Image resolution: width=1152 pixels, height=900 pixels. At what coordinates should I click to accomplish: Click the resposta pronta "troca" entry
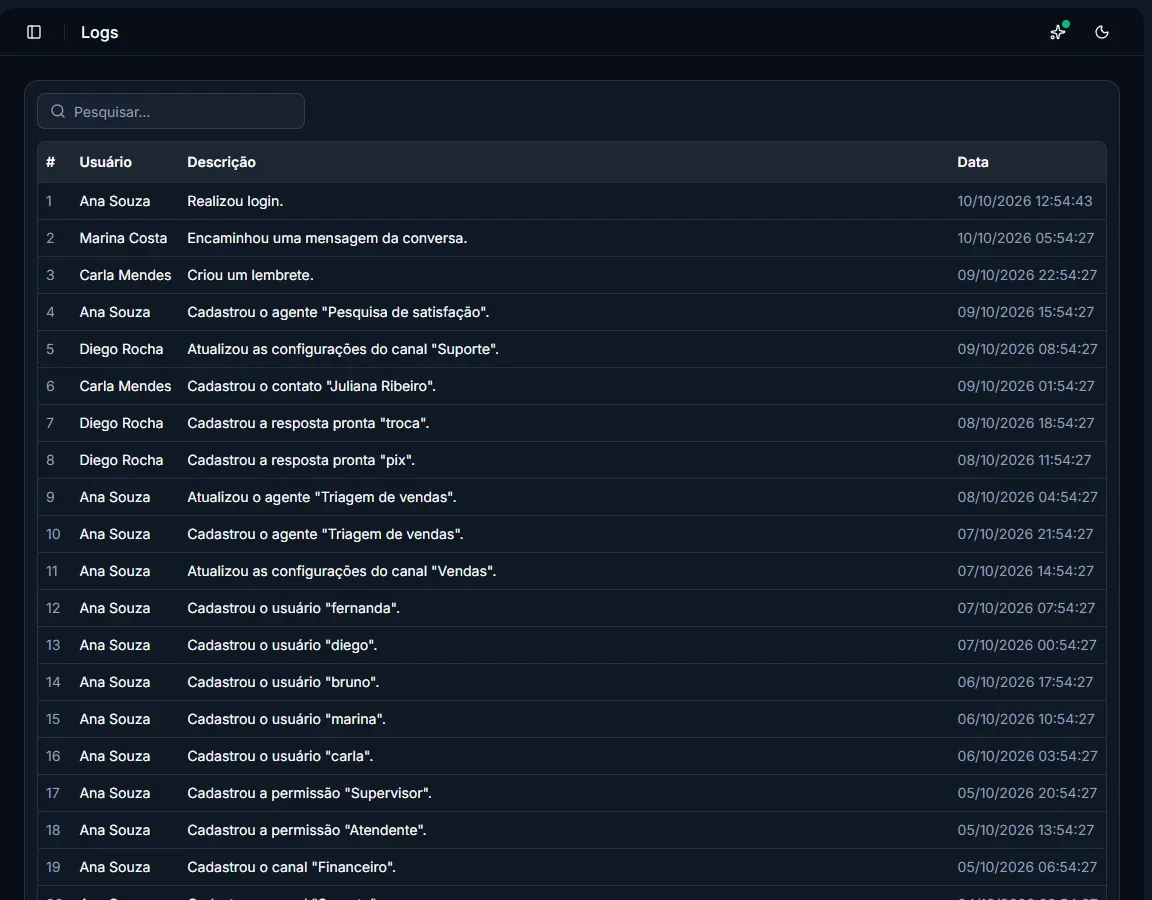pos(308,423)
